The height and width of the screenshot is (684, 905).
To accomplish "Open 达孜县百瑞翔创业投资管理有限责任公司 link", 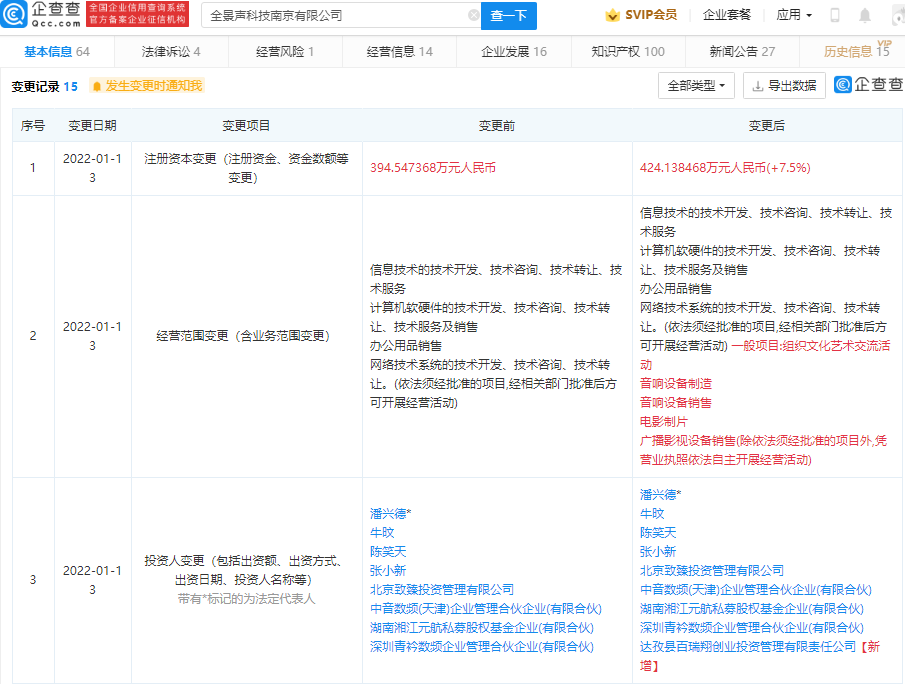I will pyautogui.click(x=748, y=647).
